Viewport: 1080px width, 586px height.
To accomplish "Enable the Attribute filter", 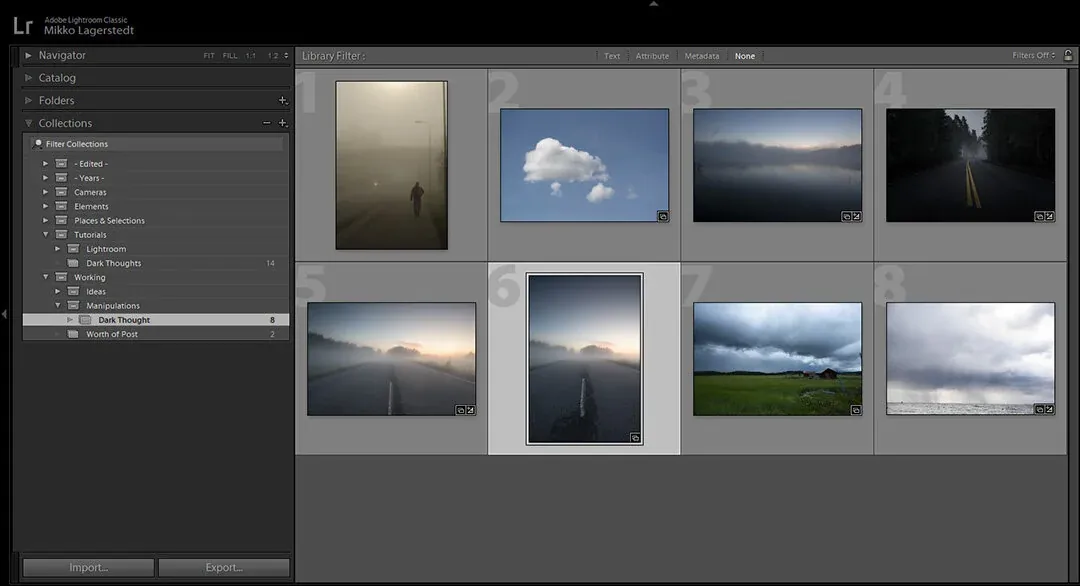I will coord(652,56).
